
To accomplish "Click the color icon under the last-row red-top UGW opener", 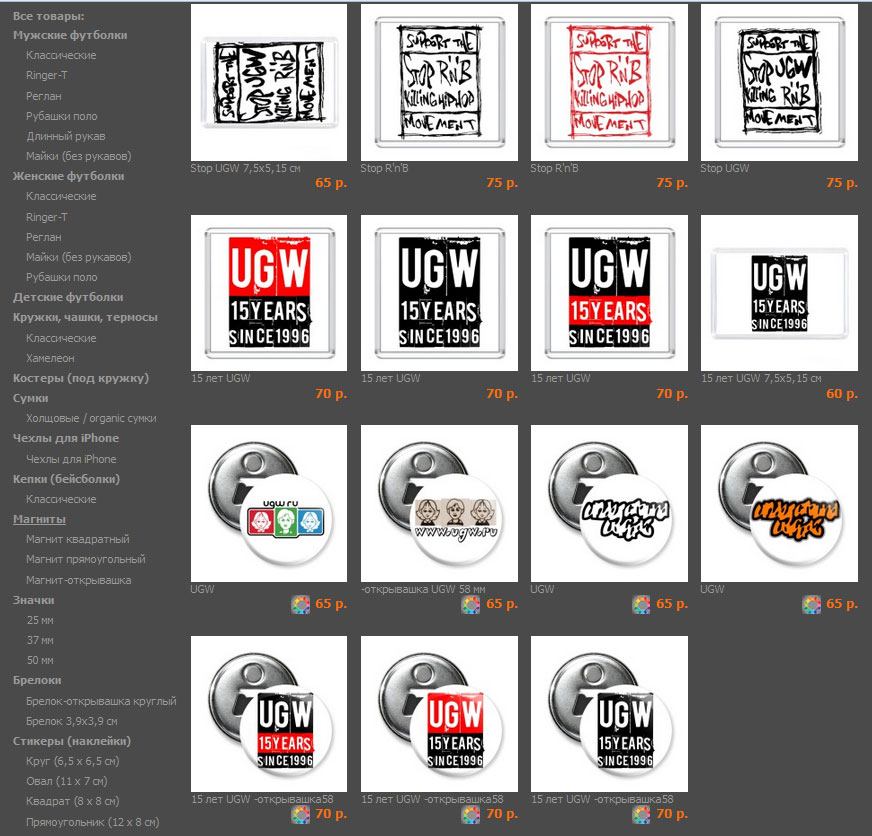I will tap(471, 815).
